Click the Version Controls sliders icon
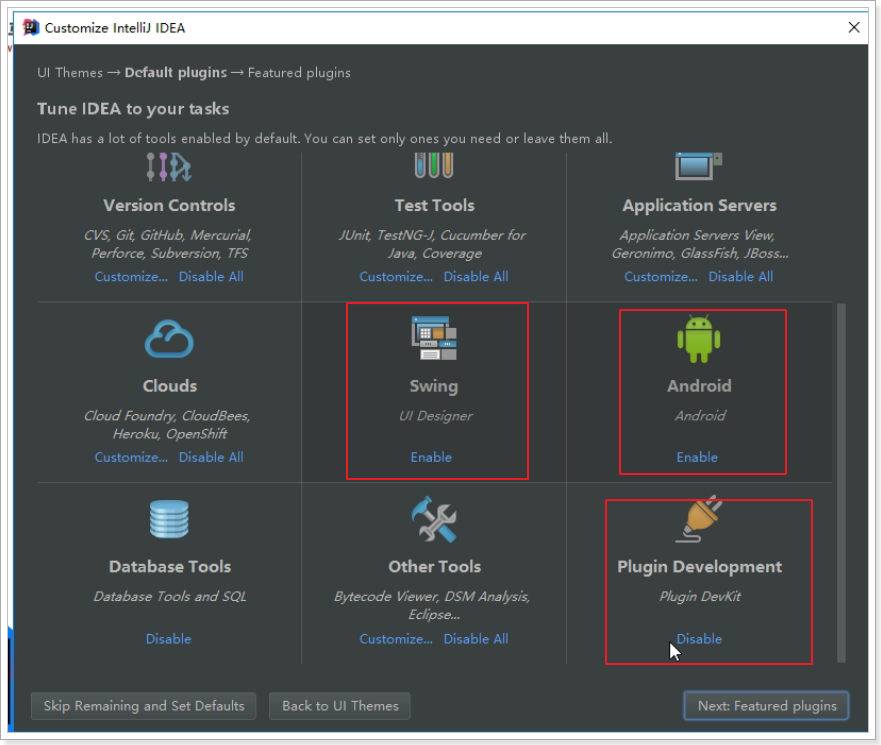The image size is (881, 745). [x=168, y=167]
